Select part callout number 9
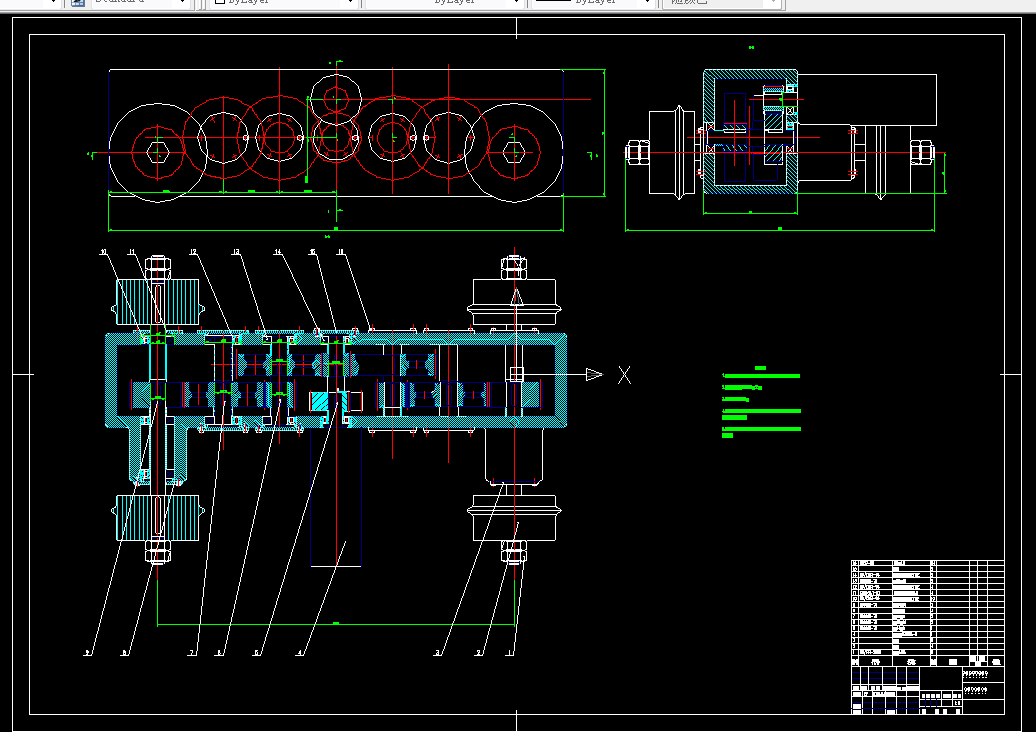The height and width of the screenshot is (732, 1036). click(87, 653)
